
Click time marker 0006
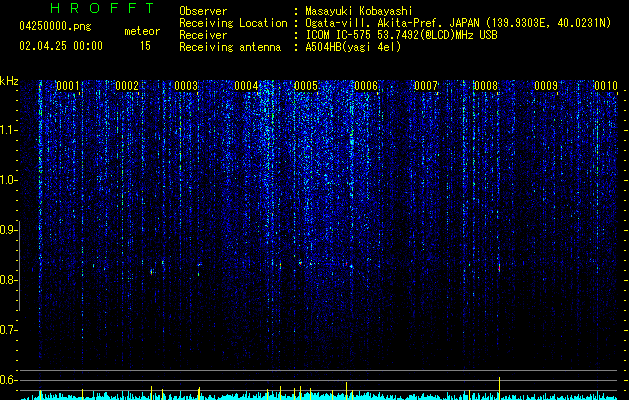point(366,86)
